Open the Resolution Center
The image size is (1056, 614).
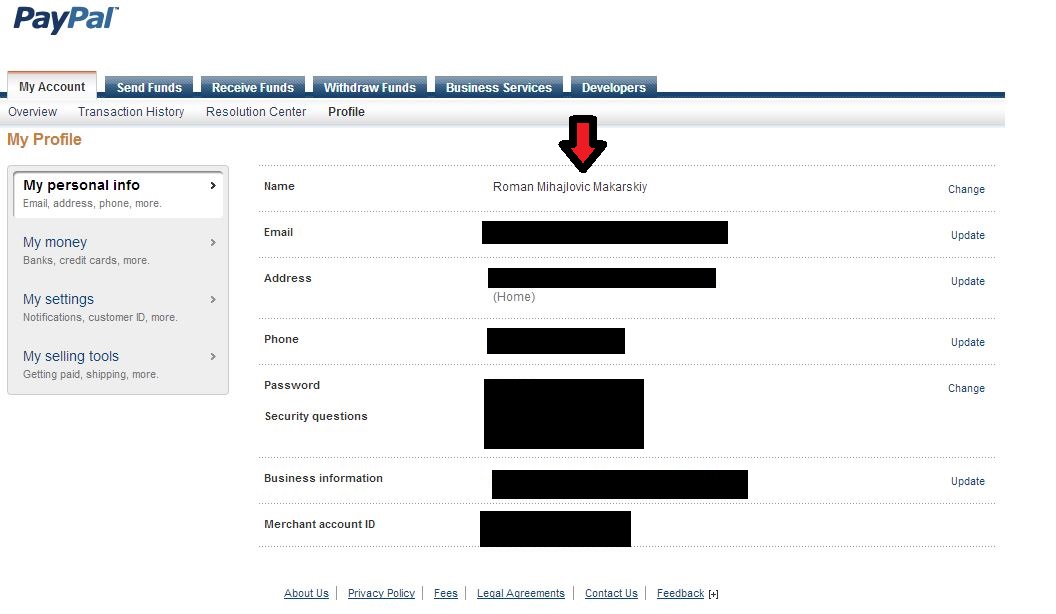click(256, 112)
